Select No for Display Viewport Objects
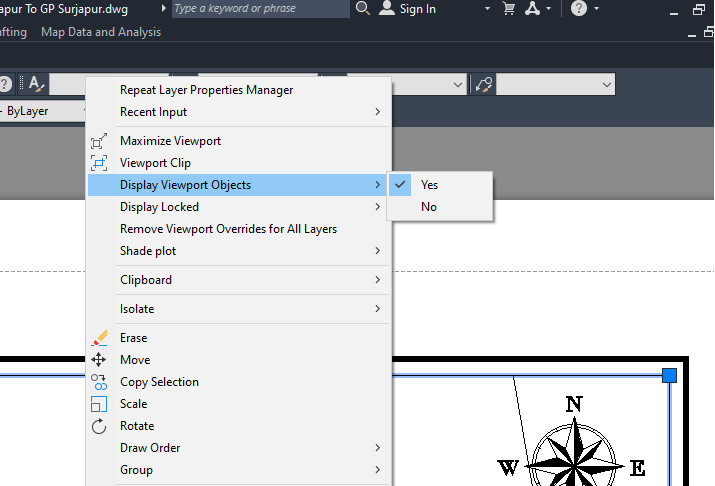 point(429,207)
